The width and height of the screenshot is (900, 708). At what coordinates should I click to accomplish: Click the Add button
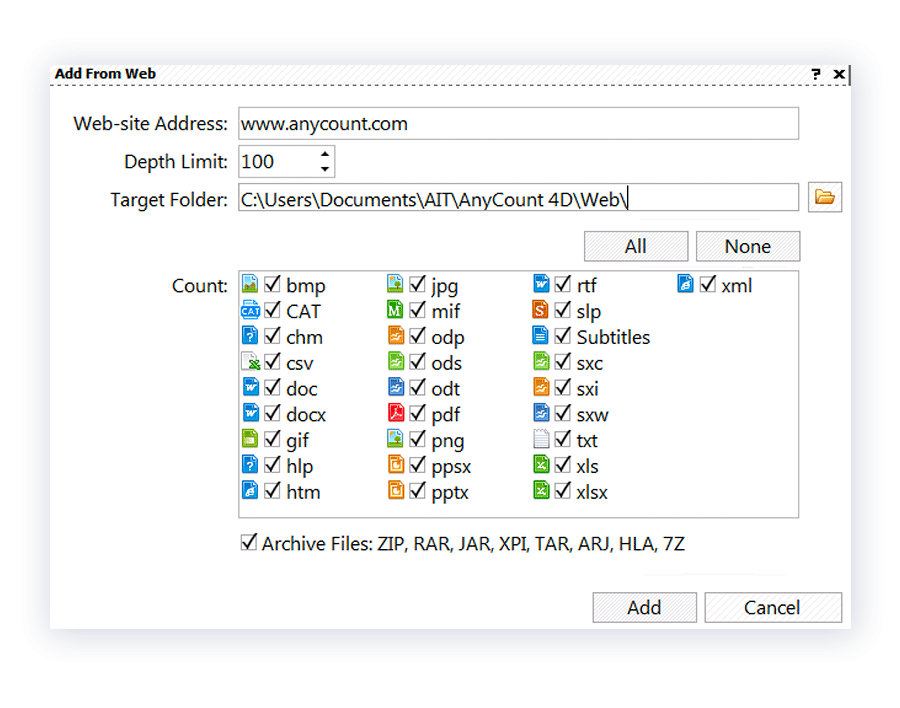(644, 607)
